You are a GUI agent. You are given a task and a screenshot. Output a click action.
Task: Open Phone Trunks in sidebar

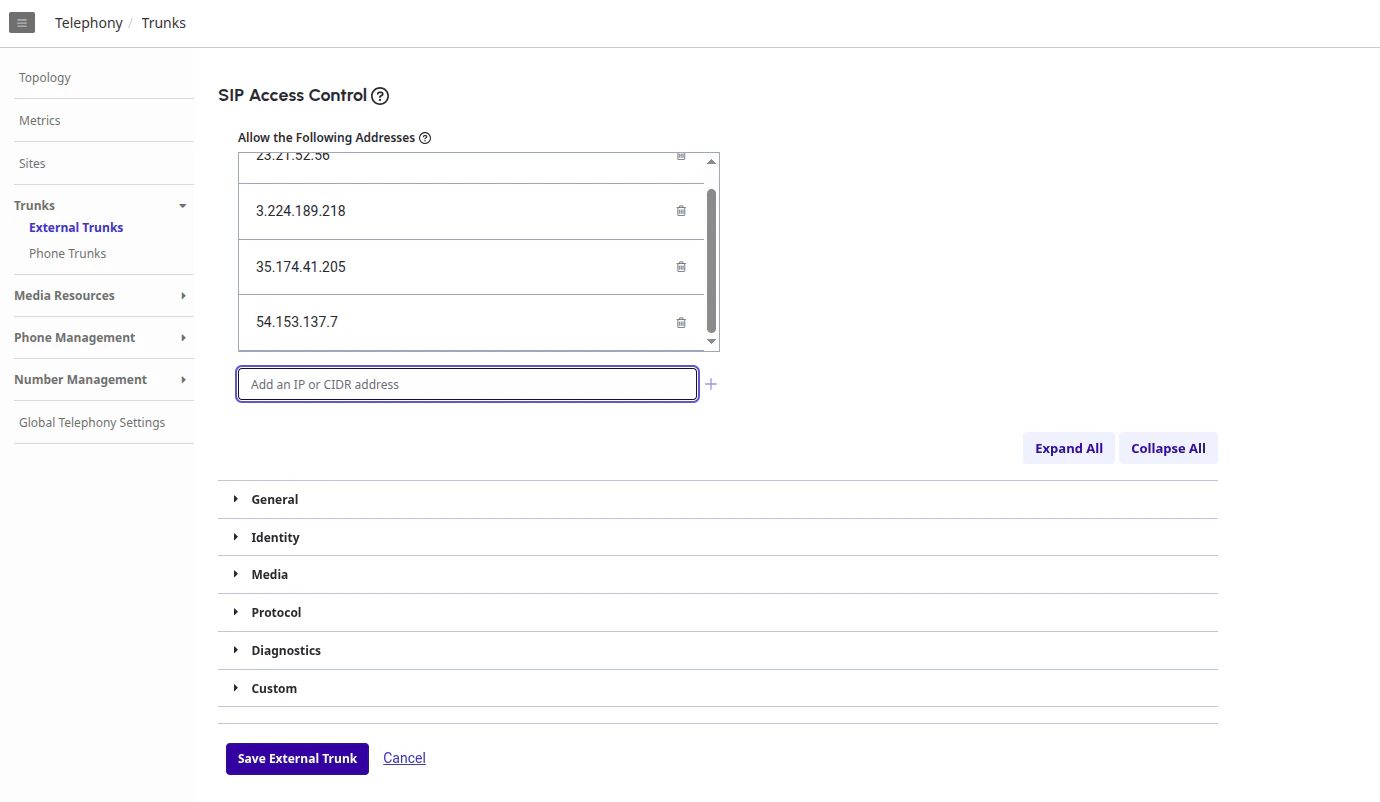67,253
